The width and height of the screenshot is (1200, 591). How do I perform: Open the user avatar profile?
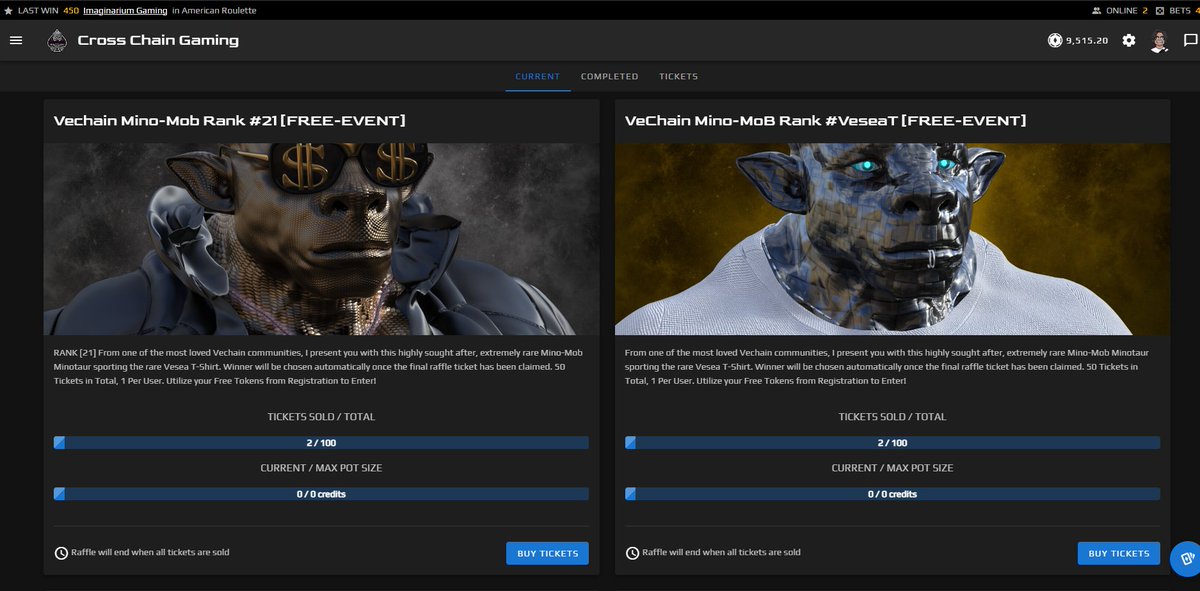tap(1160, 41)
